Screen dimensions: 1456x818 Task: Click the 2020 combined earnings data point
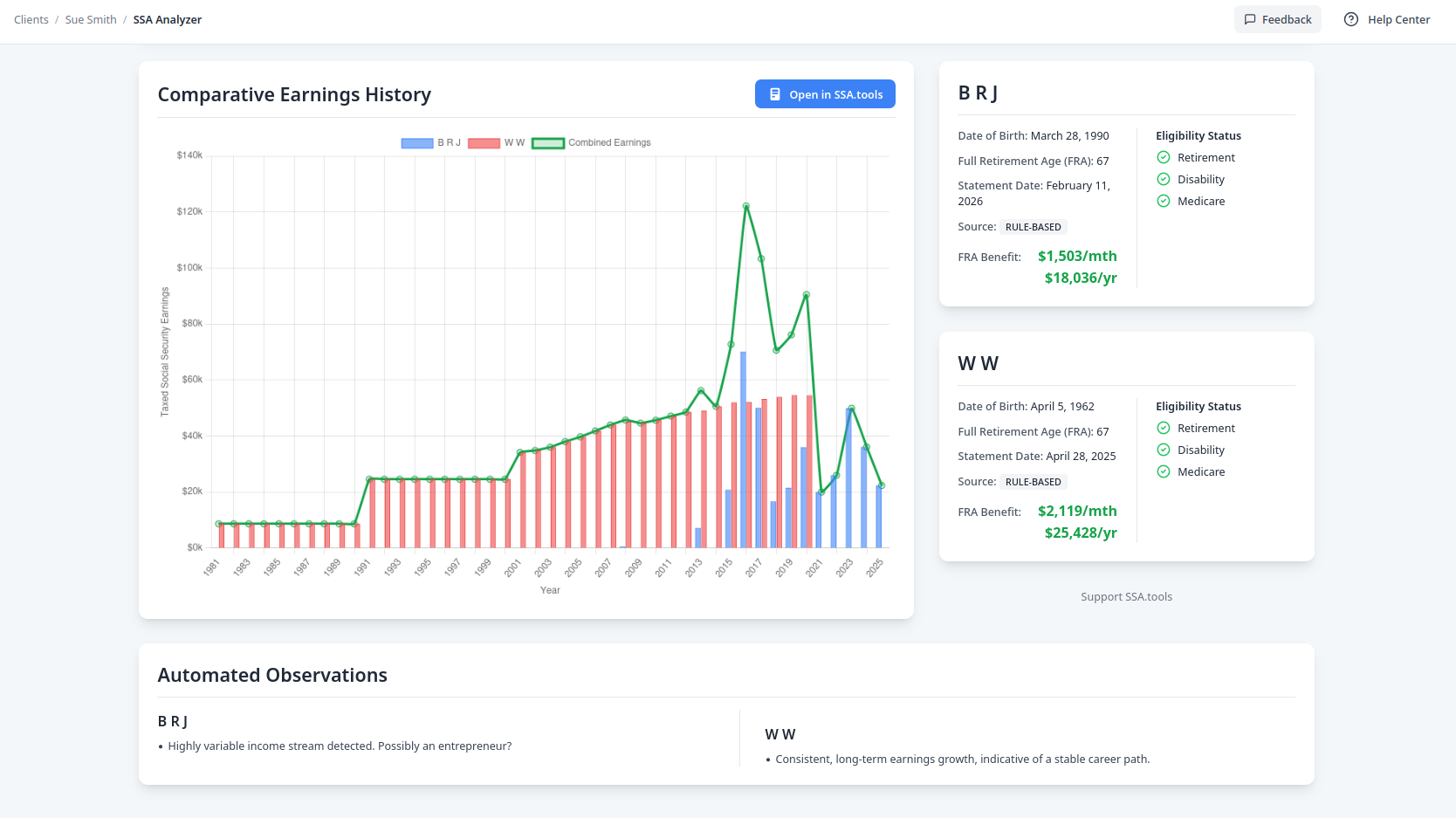pyautogui.click(x=807, y=295)
